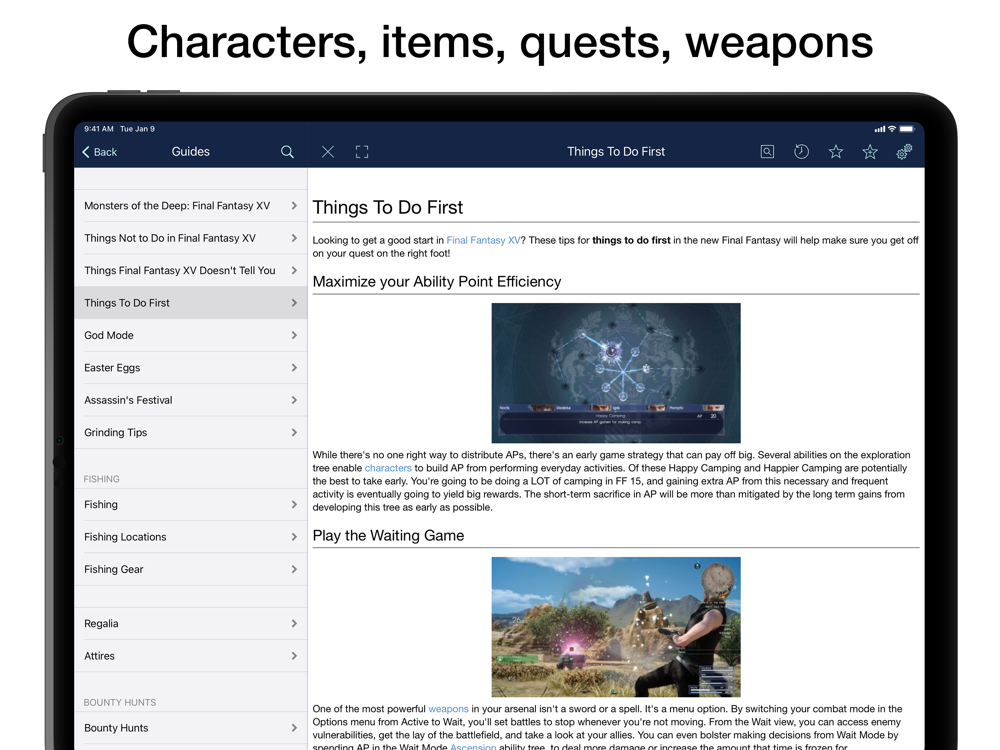Click the BOUNTY HUNTS section header

point(120,703)
